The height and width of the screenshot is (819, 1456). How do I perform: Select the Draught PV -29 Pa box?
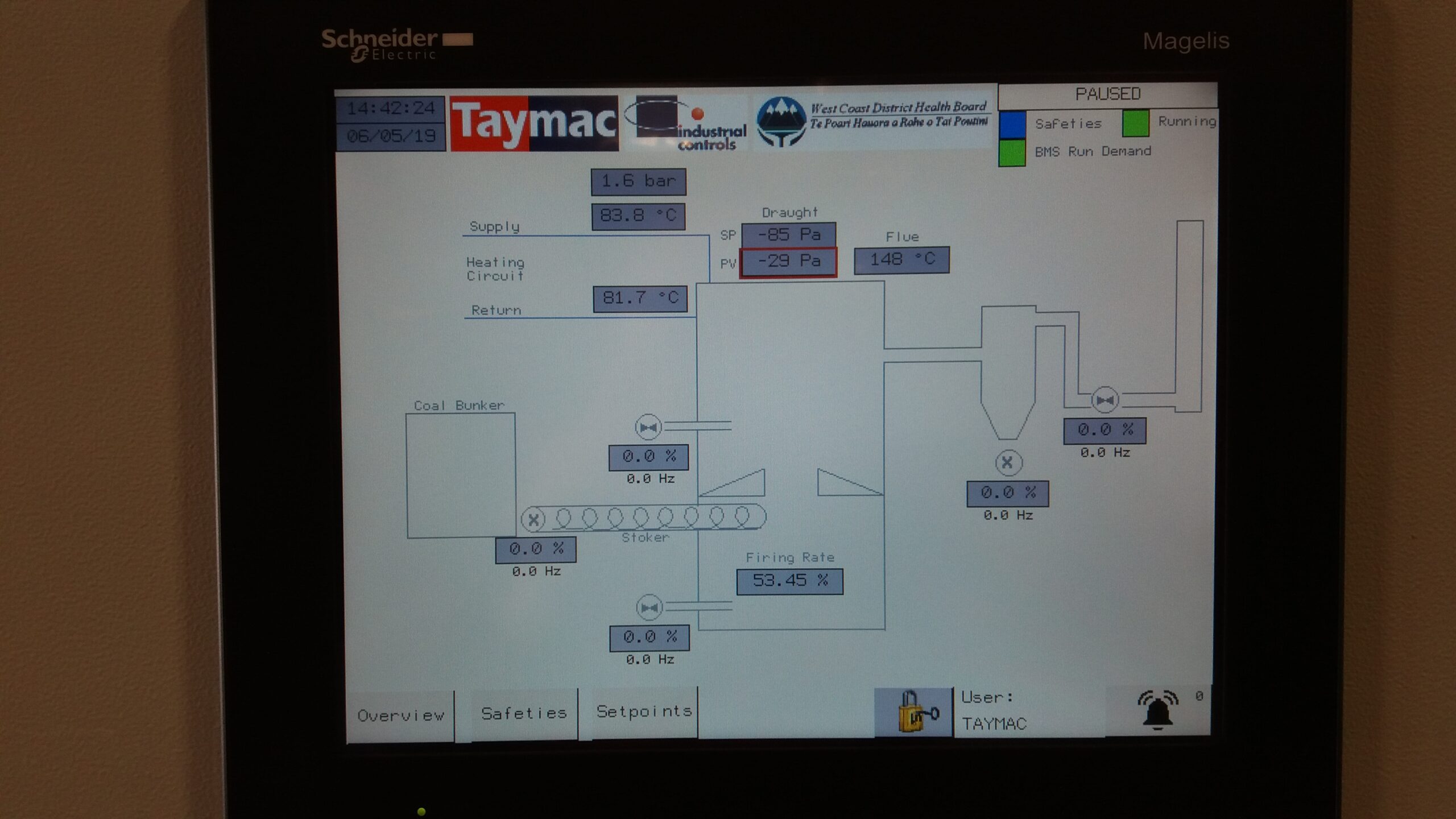(x=788, y=262)
